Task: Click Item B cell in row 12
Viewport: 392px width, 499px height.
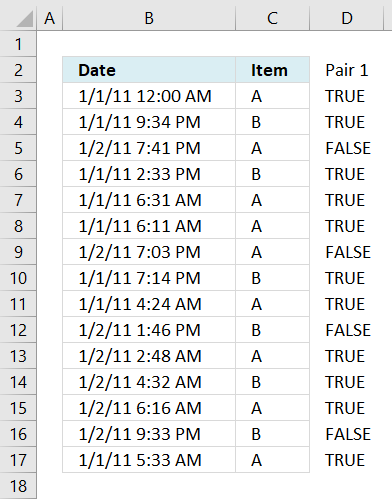Action: tap(272, 330)
